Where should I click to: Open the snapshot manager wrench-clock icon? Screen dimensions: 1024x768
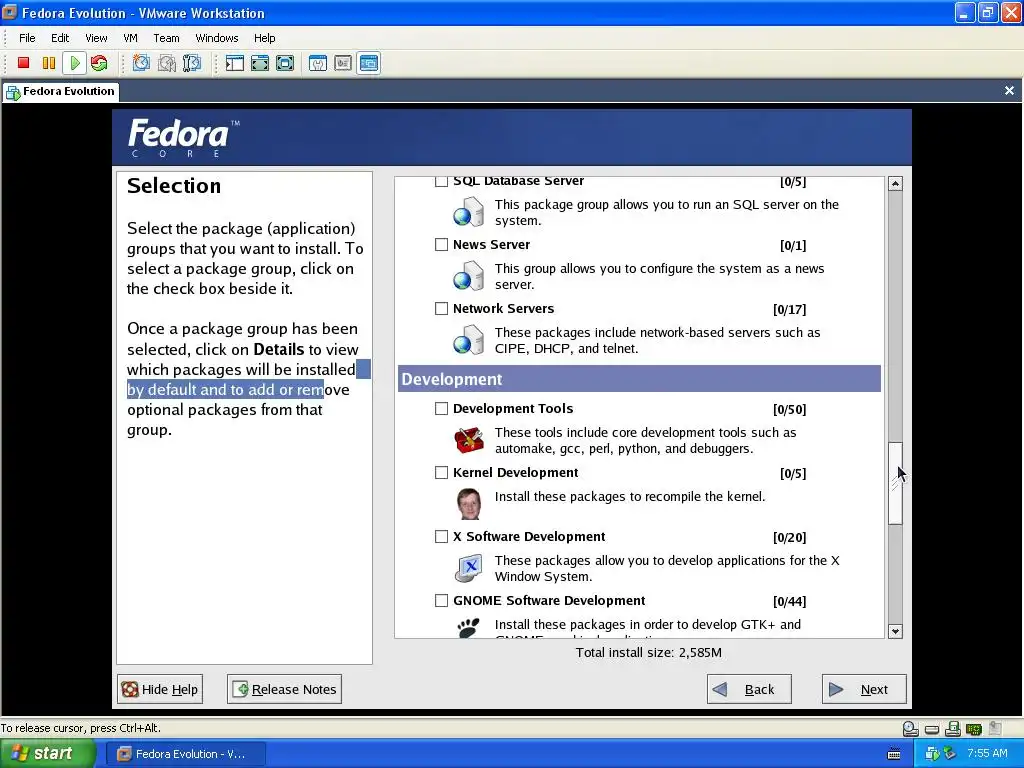coord(192,63)
